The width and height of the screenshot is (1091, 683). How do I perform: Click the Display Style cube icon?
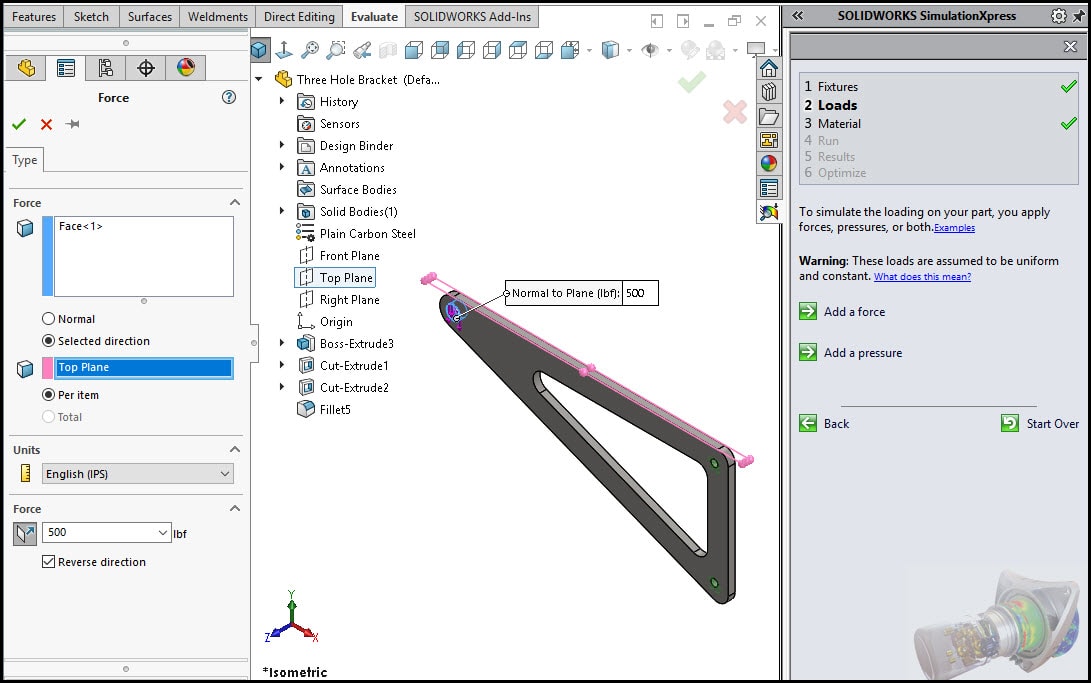click(610, 49)
